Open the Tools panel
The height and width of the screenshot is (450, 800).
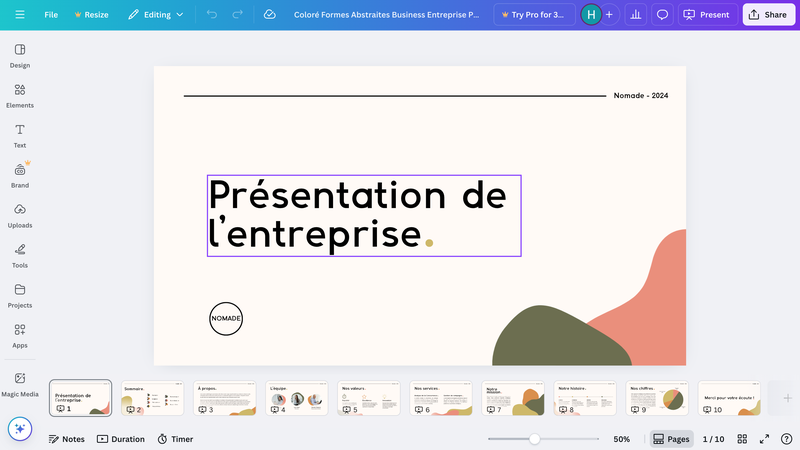pos(20,256)
